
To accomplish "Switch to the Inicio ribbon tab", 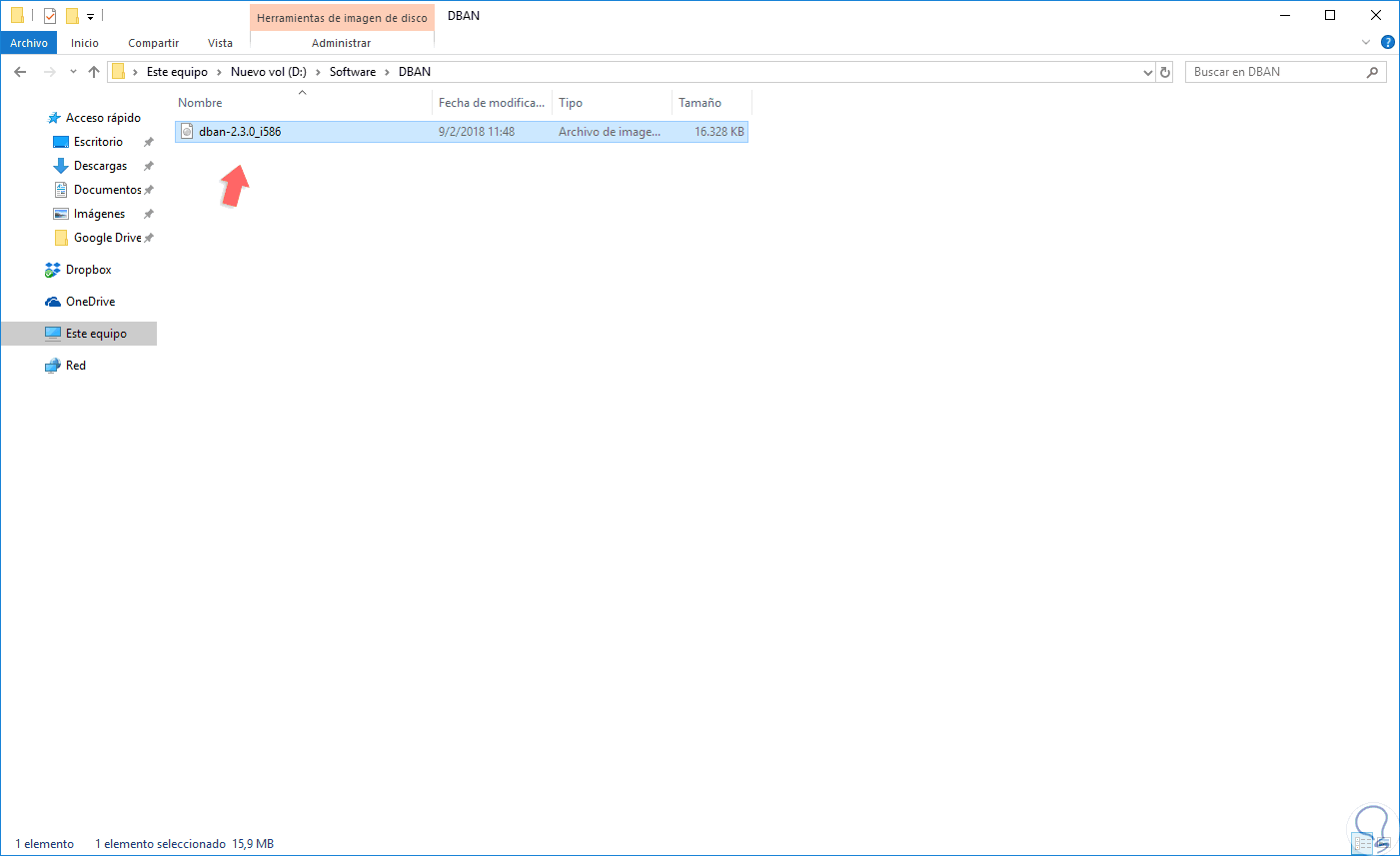I will 85,43.
